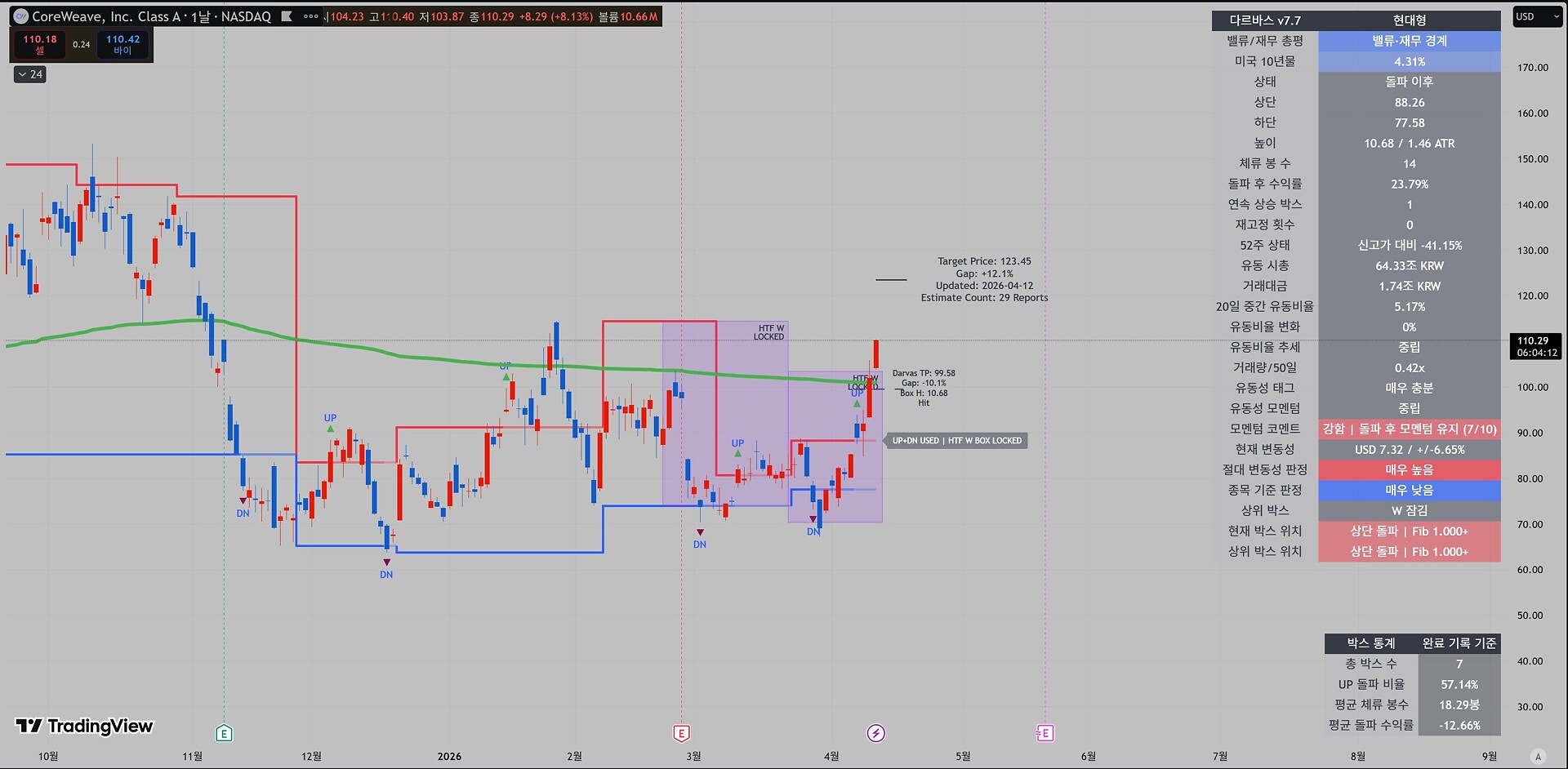This screenshot has width=1568, height=769.
Task: Click the 110.42 buy button
Action: (x=122, y=45)
